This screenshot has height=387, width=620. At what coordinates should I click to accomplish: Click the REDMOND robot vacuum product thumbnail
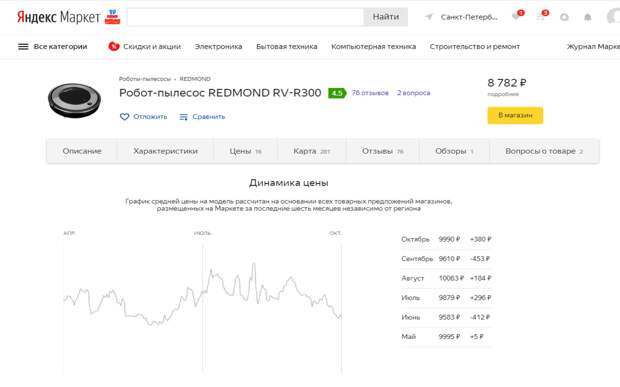point(74,100)
